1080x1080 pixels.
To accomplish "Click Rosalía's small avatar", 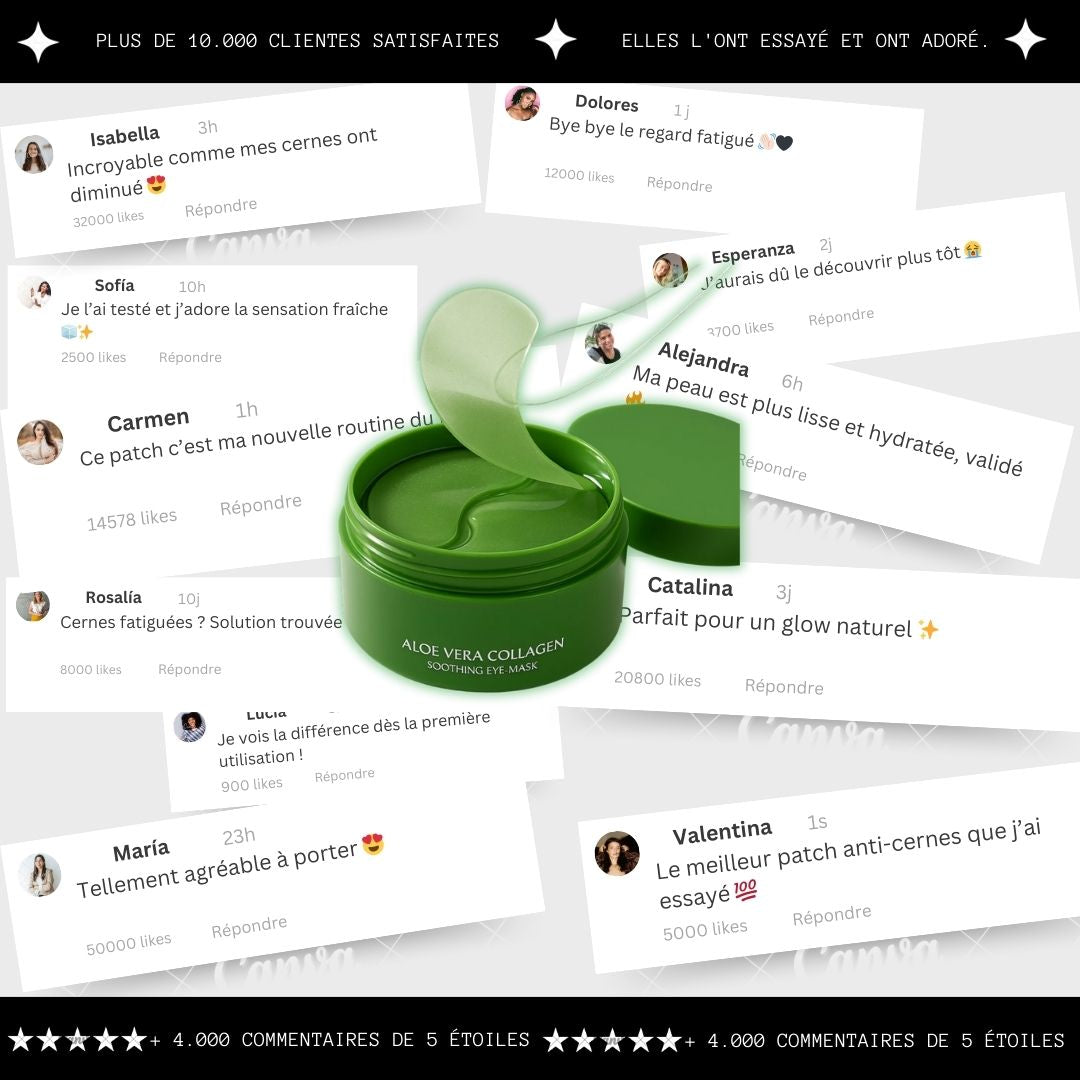I will (33, 606).
